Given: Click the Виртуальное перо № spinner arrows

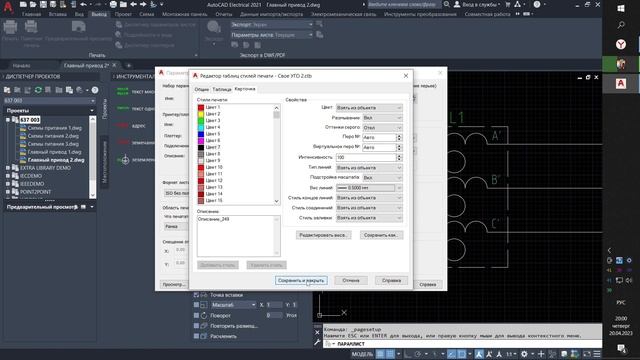Looking at the screenshot, I should (399, 147).
